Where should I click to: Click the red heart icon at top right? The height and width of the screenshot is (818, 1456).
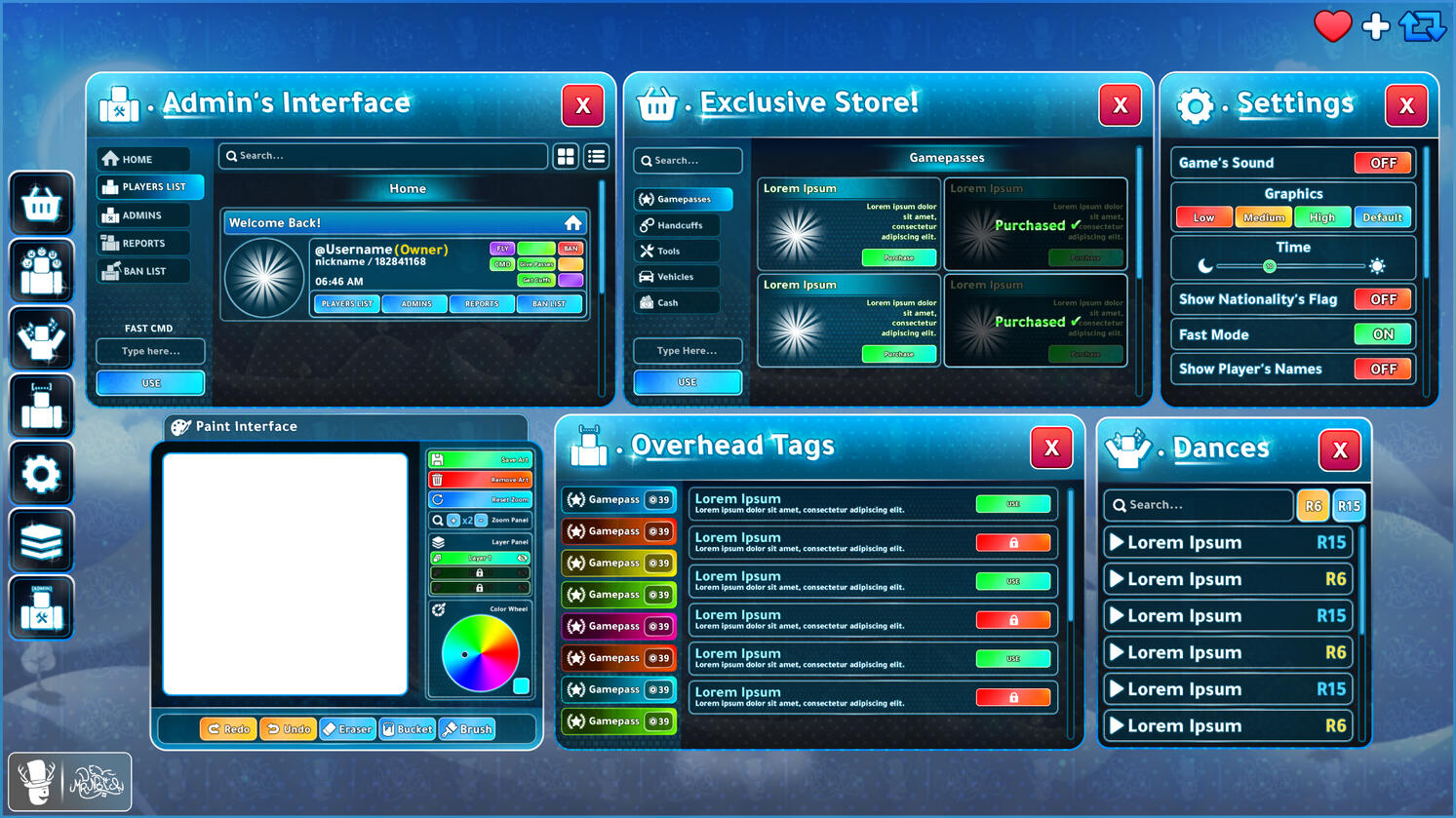[x=1332, y=26]
